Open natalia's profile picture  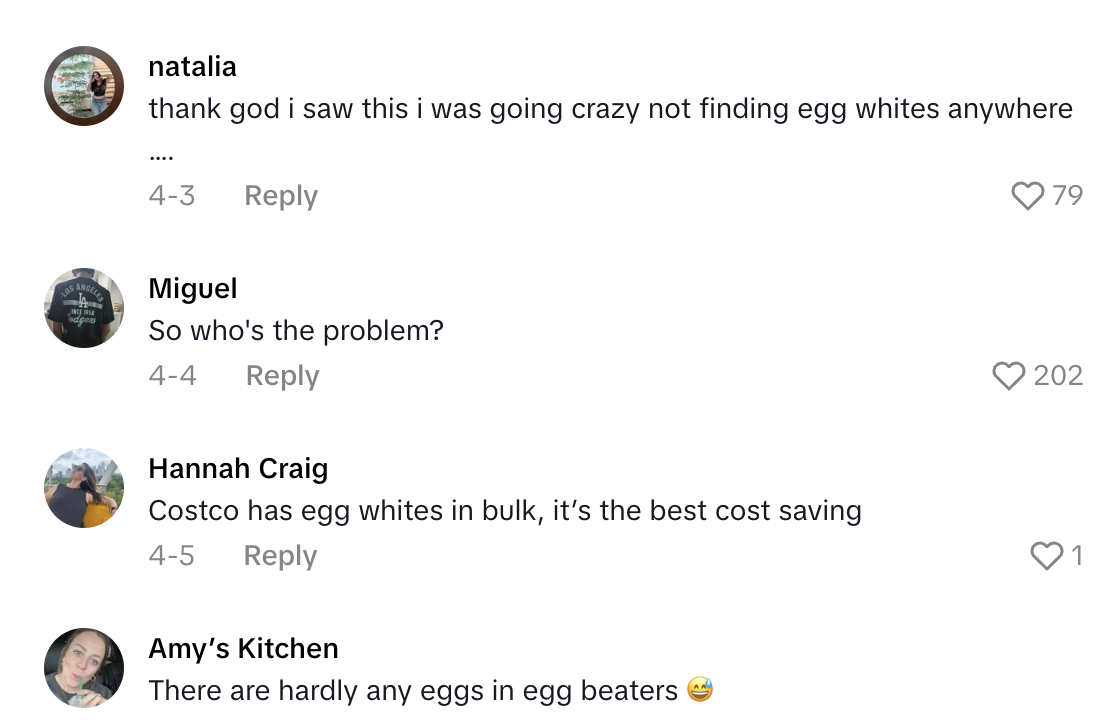[x=84, y=87]
